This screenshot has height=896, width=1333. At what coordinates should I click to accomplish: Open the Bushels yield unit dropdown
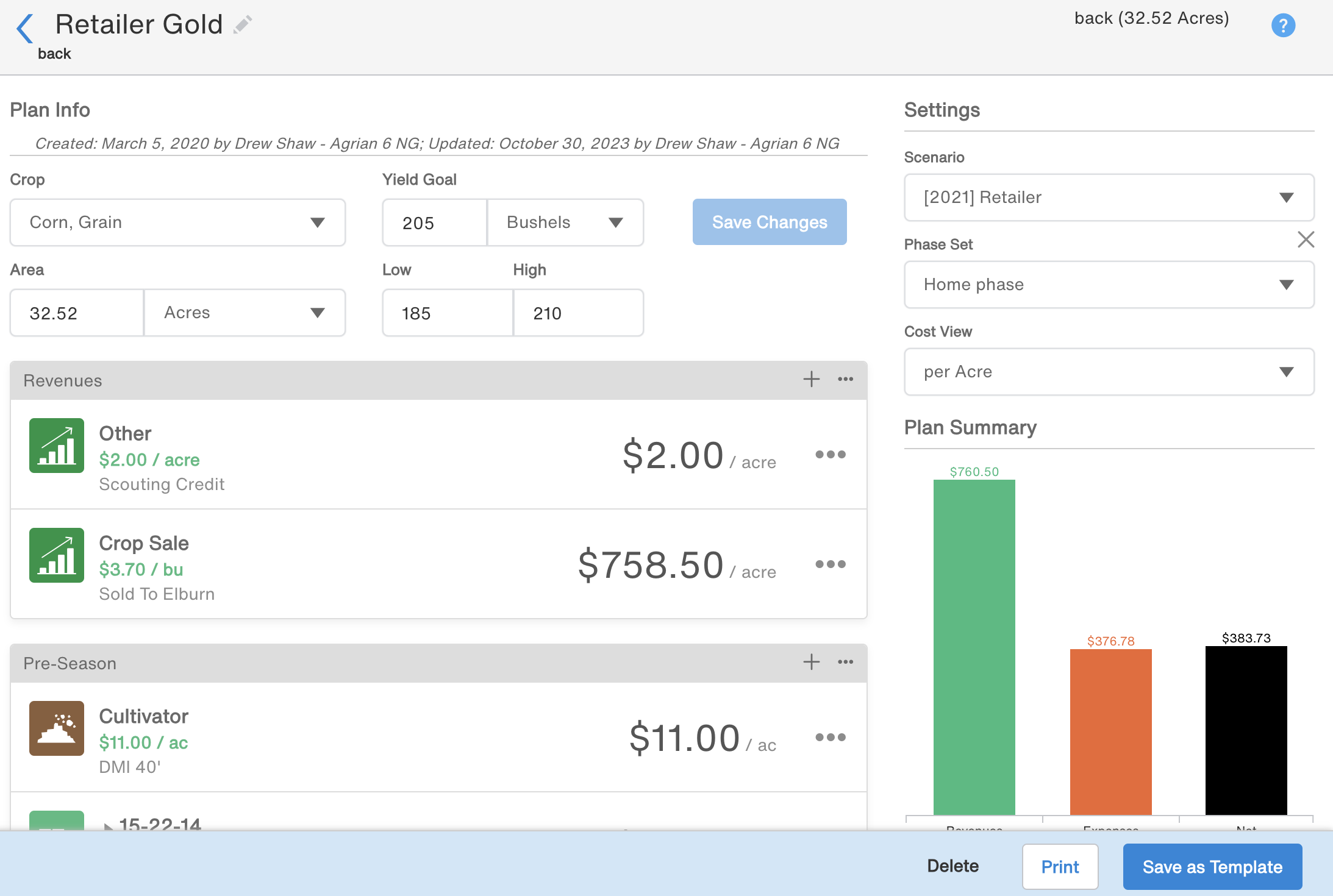coord(565,222)
